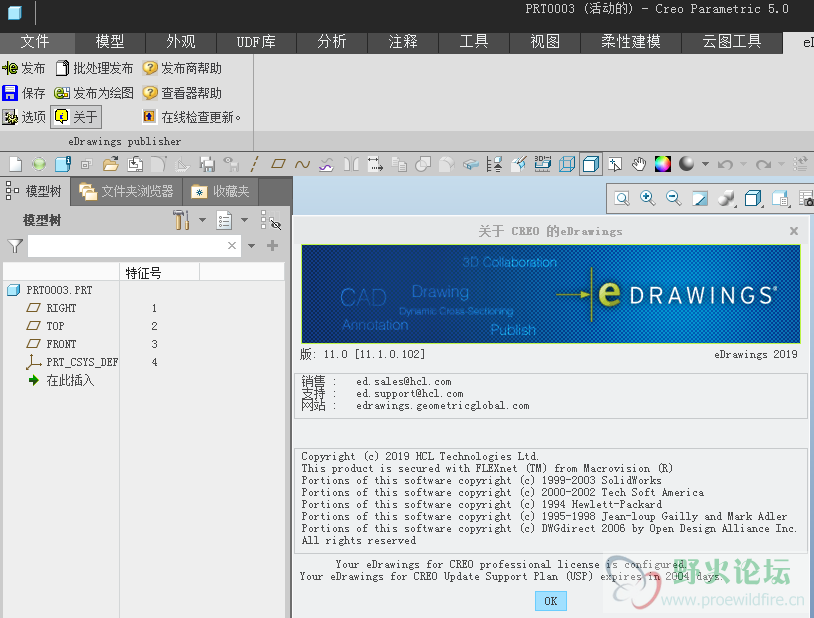Switch to the 模型树 tab

point(34,192)
